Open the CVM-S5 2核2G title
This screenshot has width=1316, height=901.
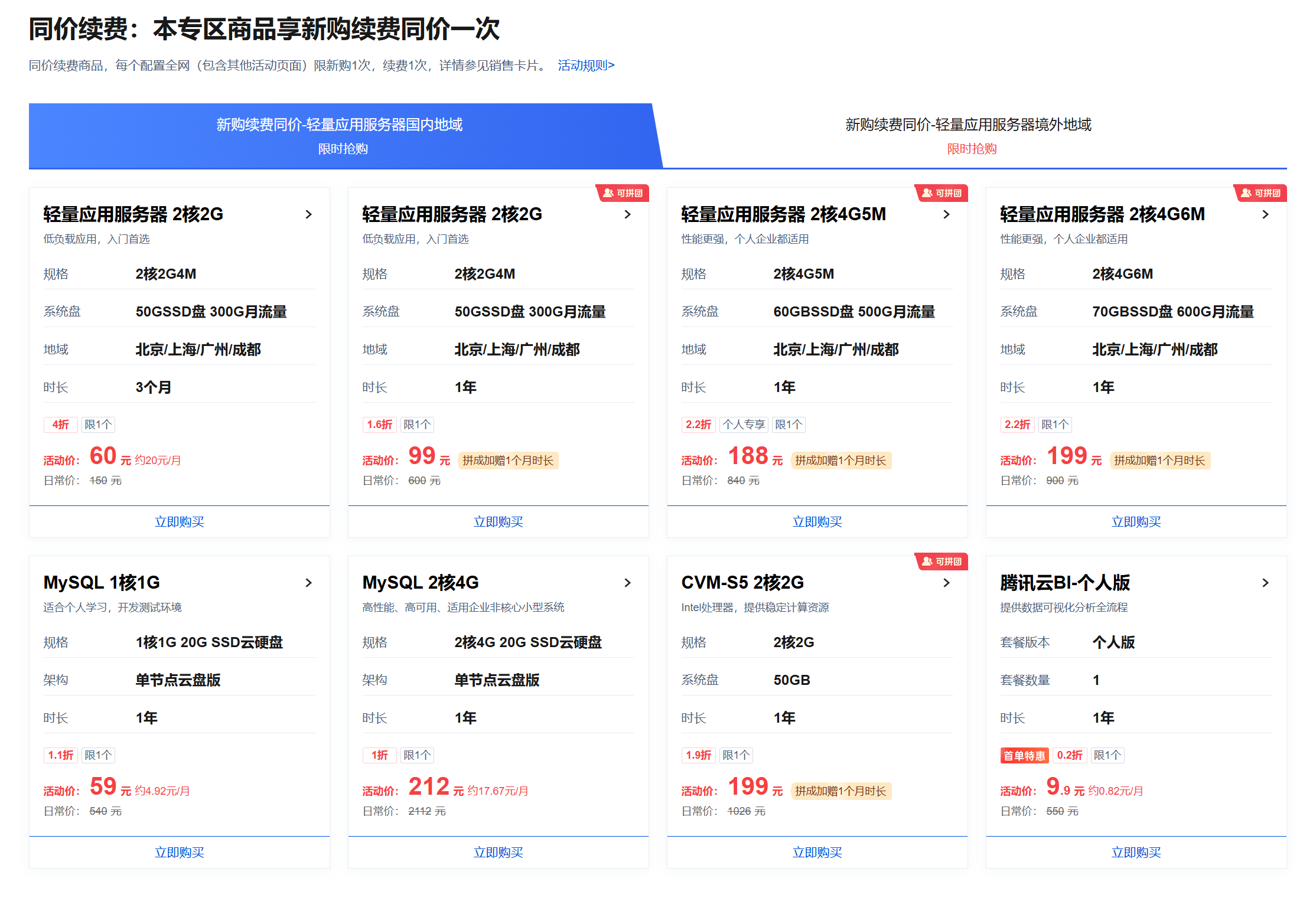pos(742,583)
